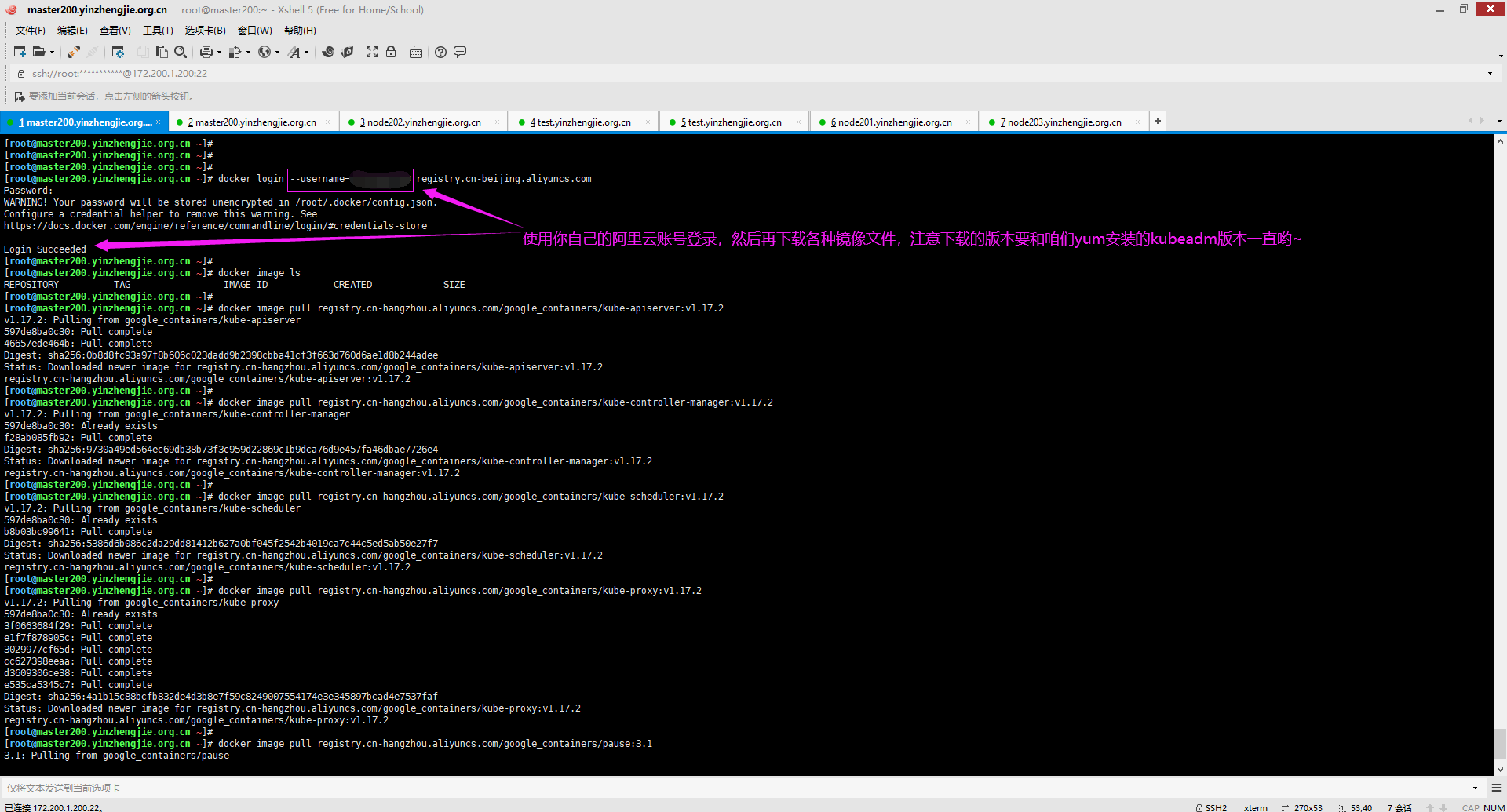Image resolution: width=1507 pixels, height=812 pixels.
Task: Click the docs.docker.com credentials-store URL
Action: click(216, 226)
